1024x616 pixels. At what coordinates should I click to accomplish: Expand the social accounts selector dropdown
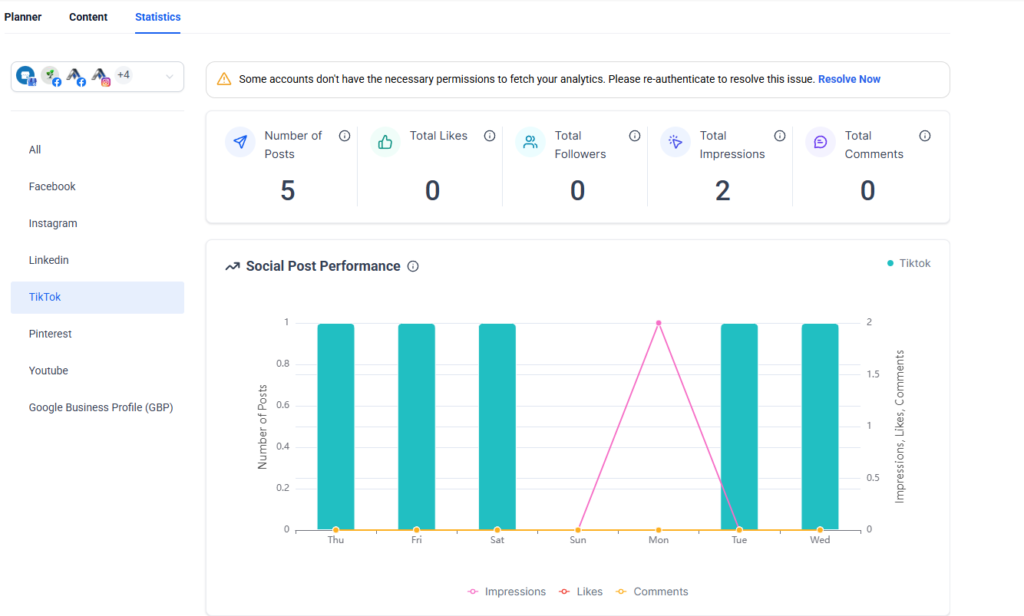169,76
